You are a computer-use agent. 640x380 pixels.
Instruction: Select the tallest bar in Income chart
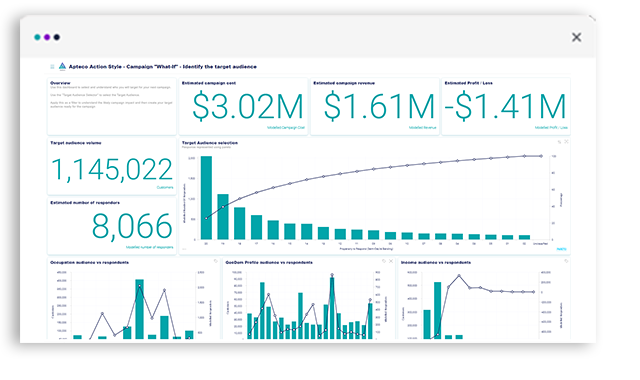(x=438, y=310)
